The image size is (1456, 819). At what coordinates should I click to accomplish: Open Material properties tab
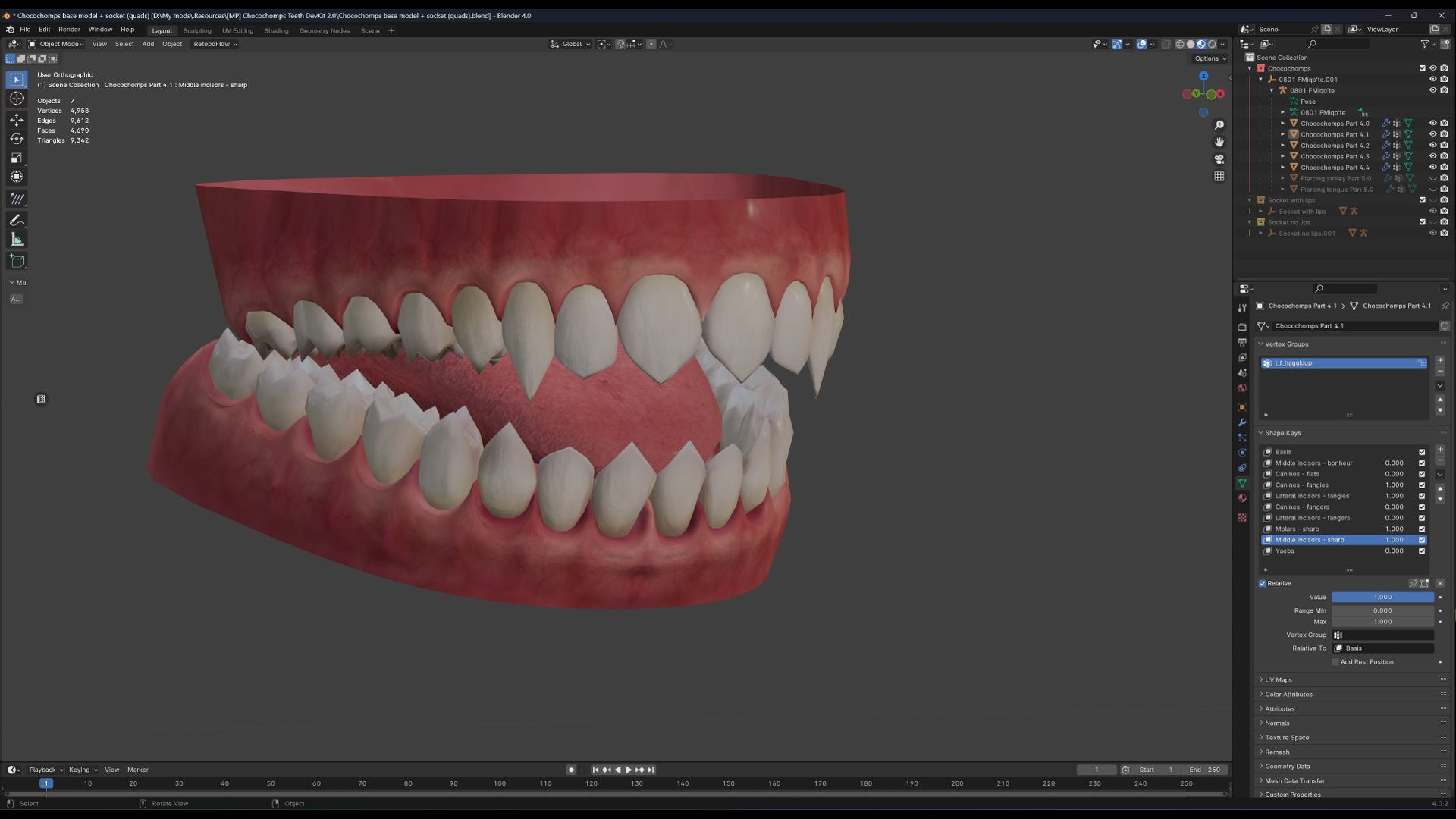pos(1242,498)
